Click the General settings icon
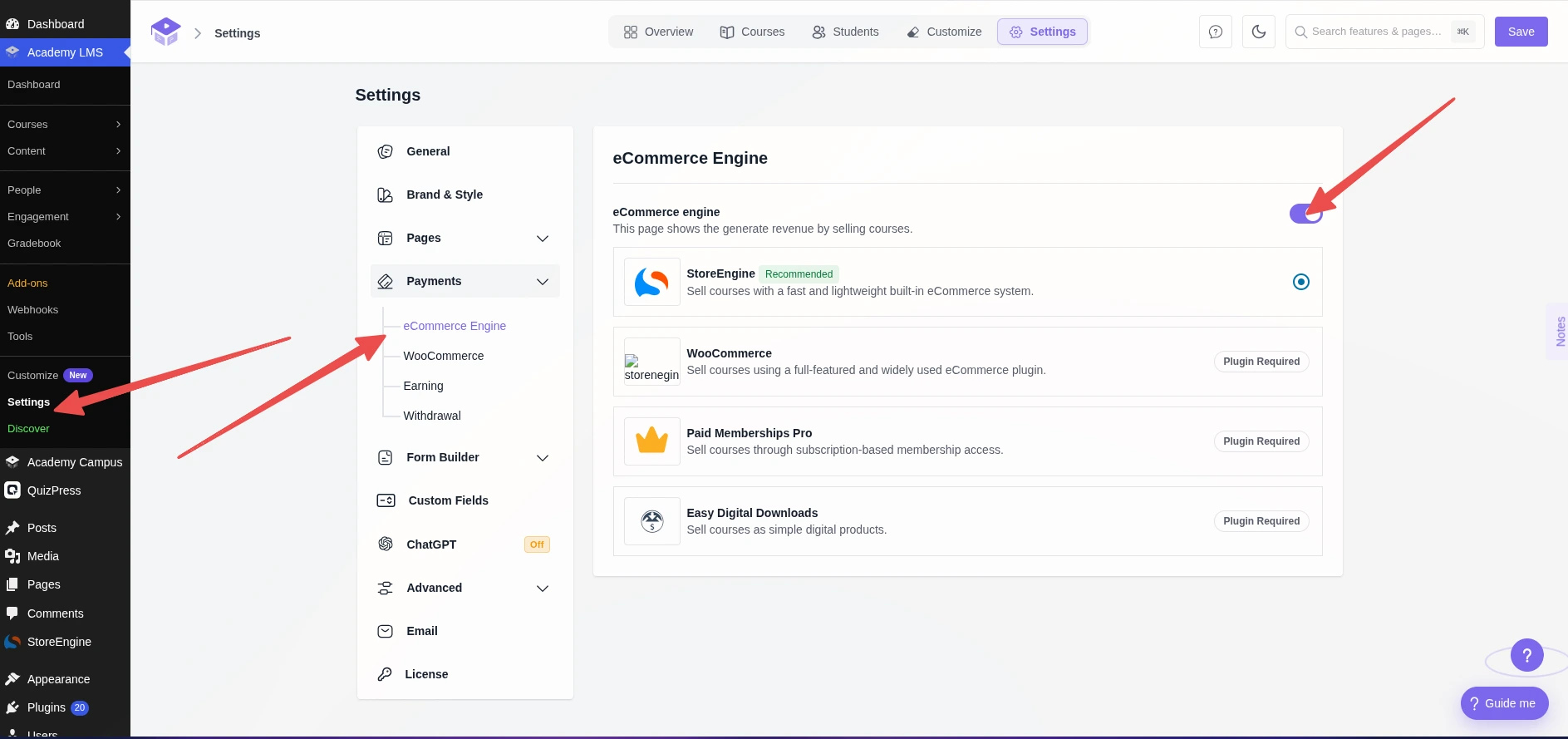The width and height of the screenshot is (1568, 739). (385, 151)
